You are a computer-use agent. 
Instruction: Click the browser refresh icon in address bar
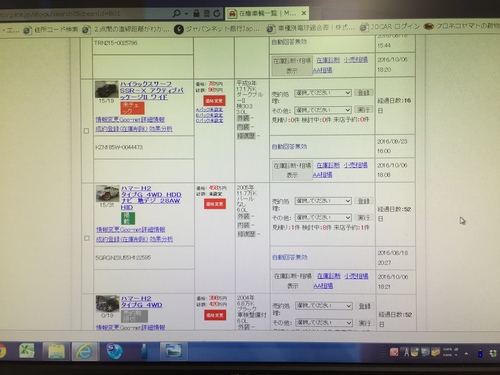click(217, 13)
